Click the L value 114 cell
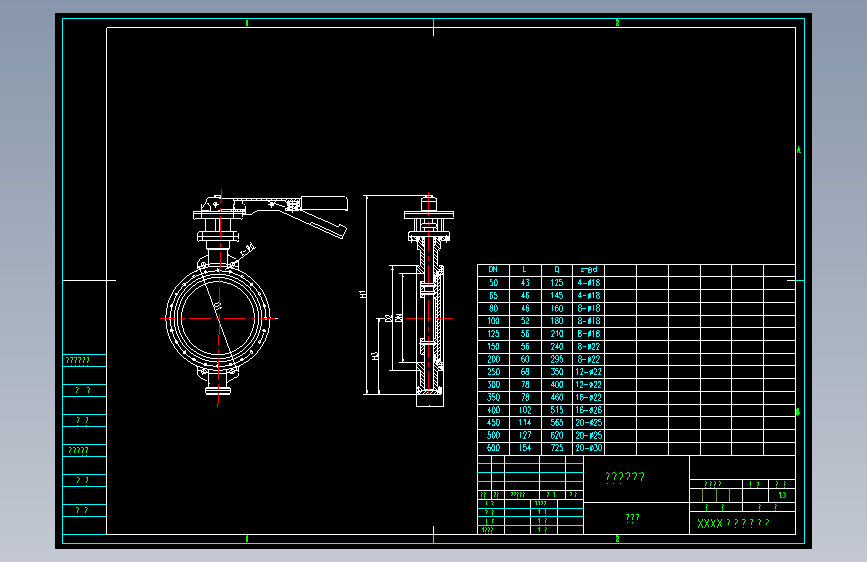Viewport: 867px width, 562px height. pos(525,423)
